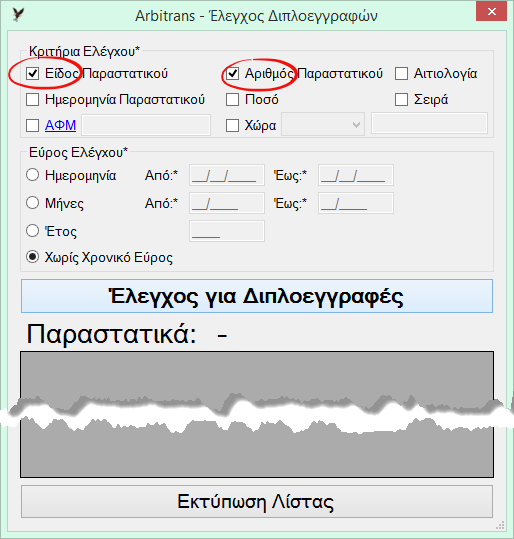The height and width of the screenshot is (539, 514).
Task: Click the Μήνες Έως month field
Action: (x=356, y=203)
